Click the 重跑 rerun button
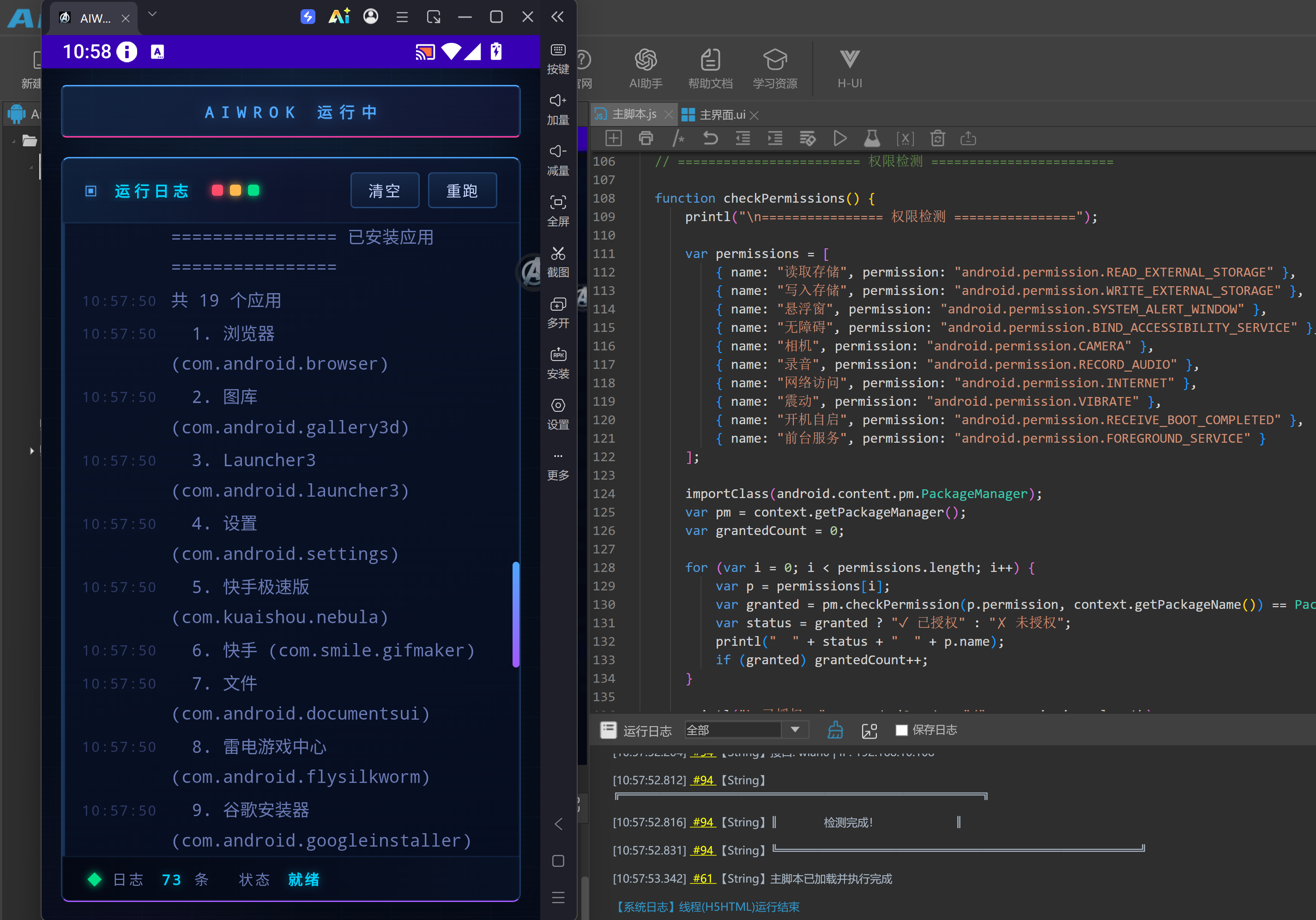Image resolution: width=1316 pixels, height=920 pixels. coord(462,191)
